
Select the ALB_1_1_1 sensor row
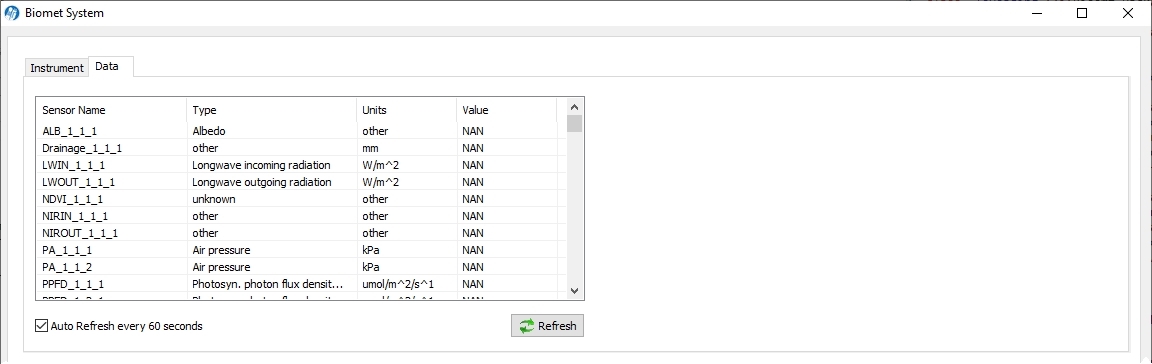301,131
